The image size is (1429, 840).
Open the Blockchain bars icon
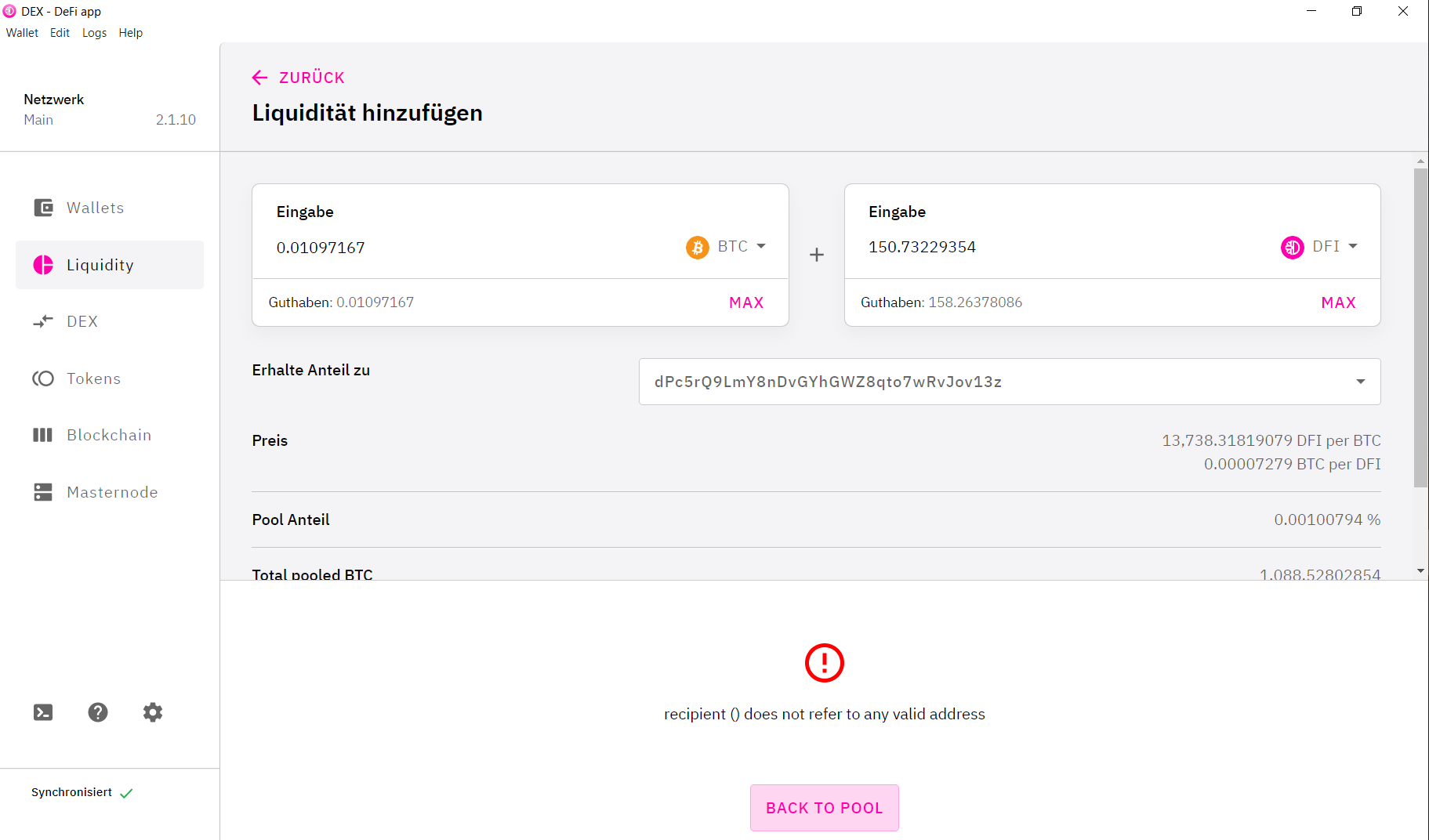43,435
